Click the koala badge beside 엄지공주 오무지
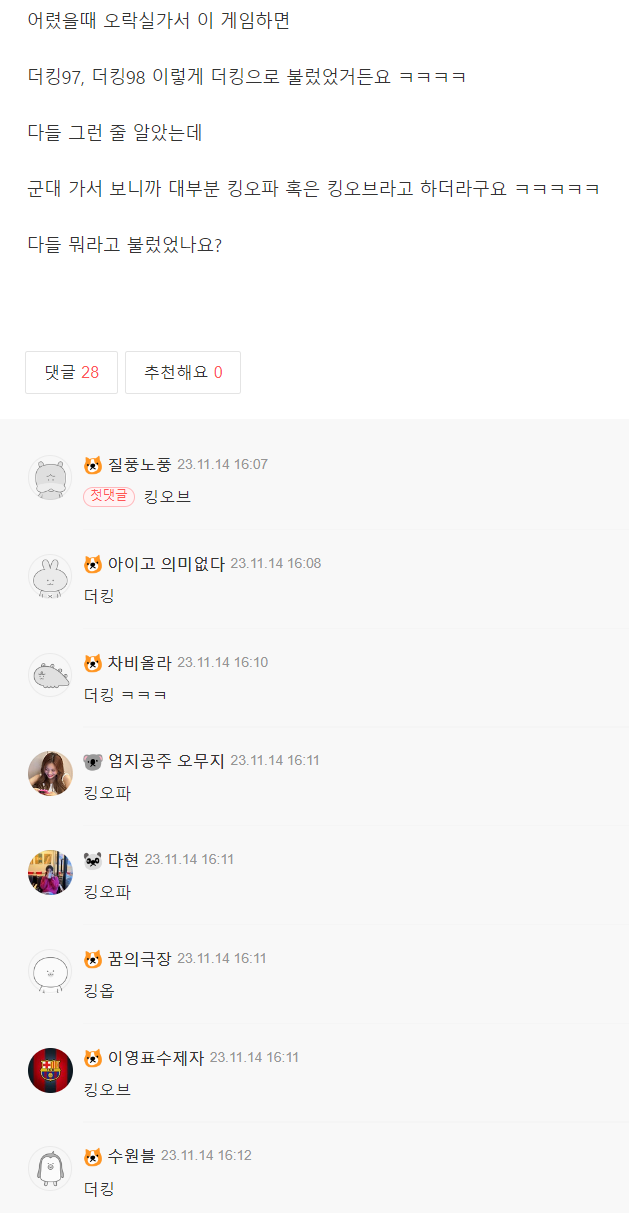The image size is (629, 1213). pos(93,761)
